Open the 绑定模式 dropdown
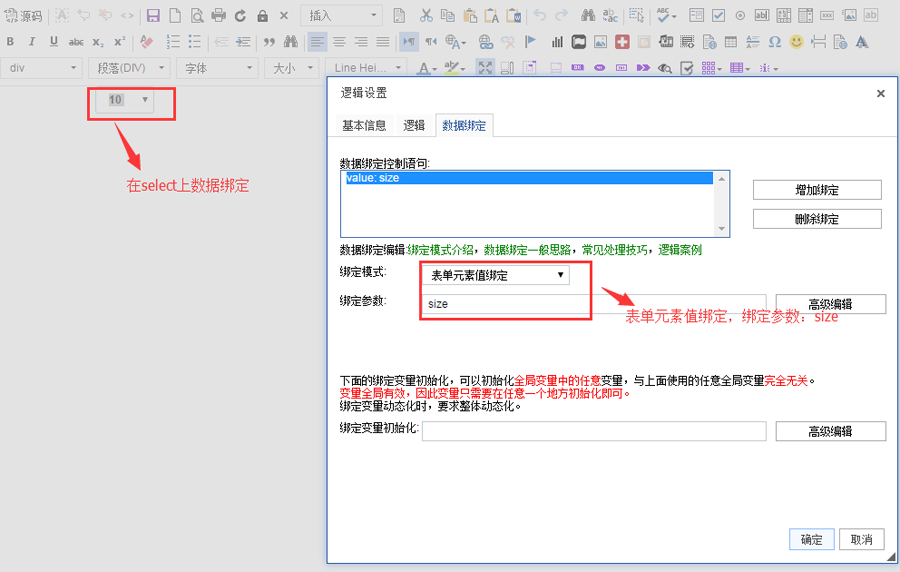The height and width of the screenshot is (572, 900). click(x=498, y=275)
